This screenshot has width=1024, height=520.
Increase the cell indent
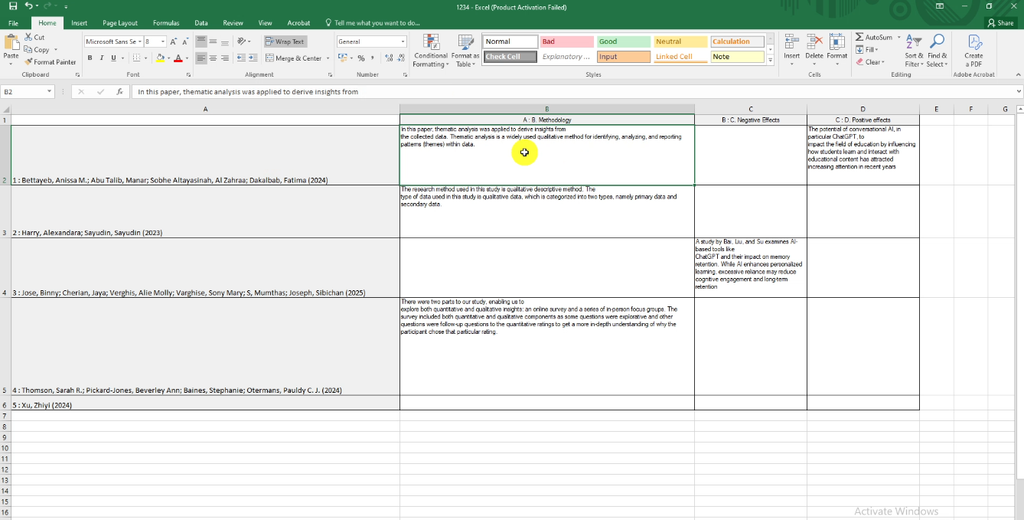point(253,58)
